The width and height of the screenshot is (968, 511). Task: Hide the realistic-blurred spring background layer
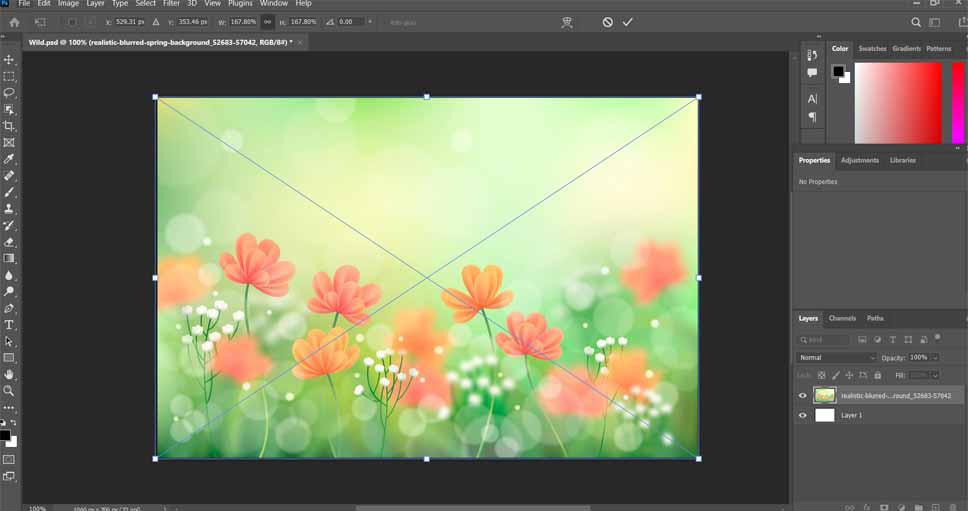point(802,396)
